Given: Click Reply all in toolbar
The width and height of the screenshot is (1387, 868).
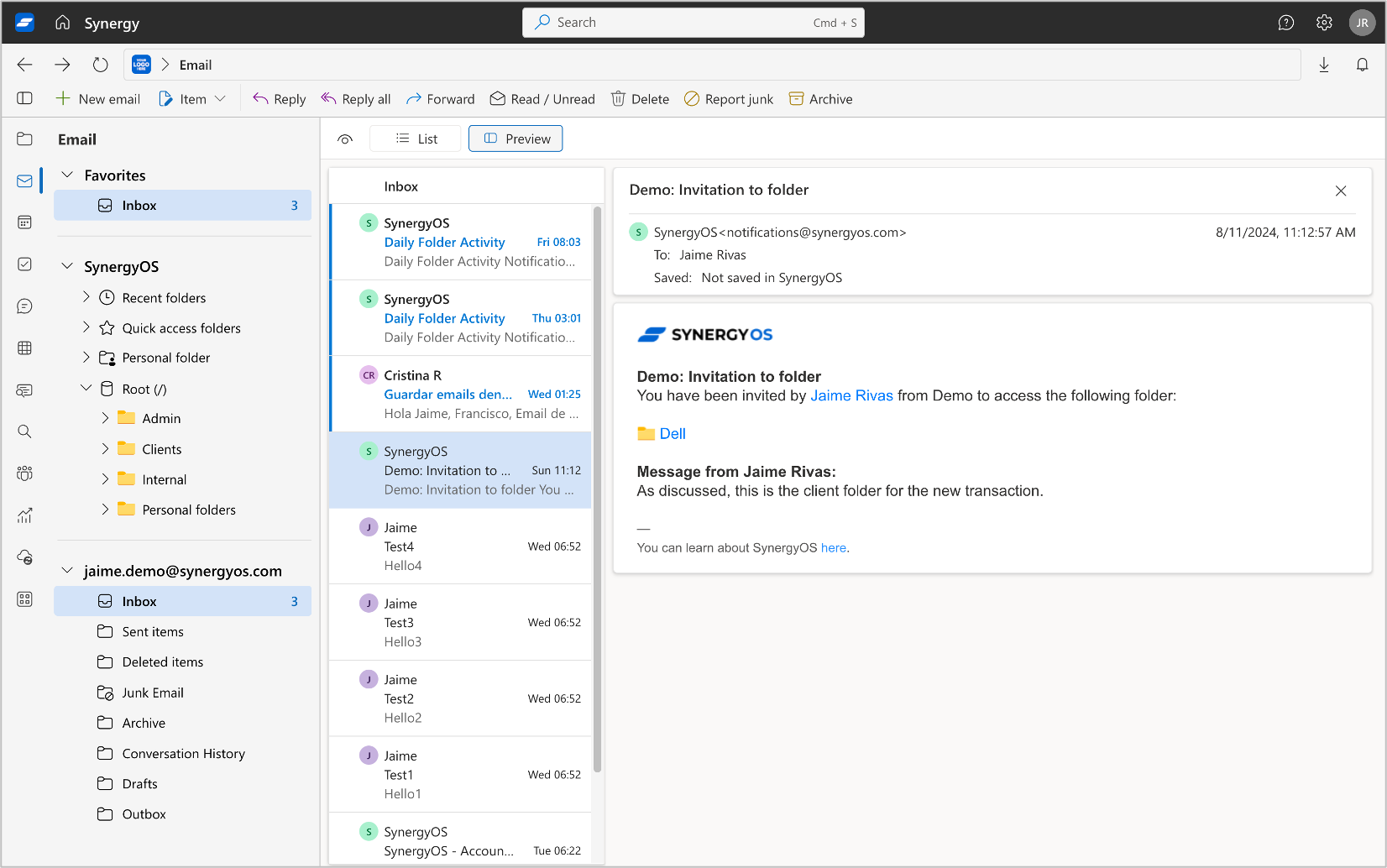Looking at the screenshot, I should pyautogui.click(x=356, y=99).
